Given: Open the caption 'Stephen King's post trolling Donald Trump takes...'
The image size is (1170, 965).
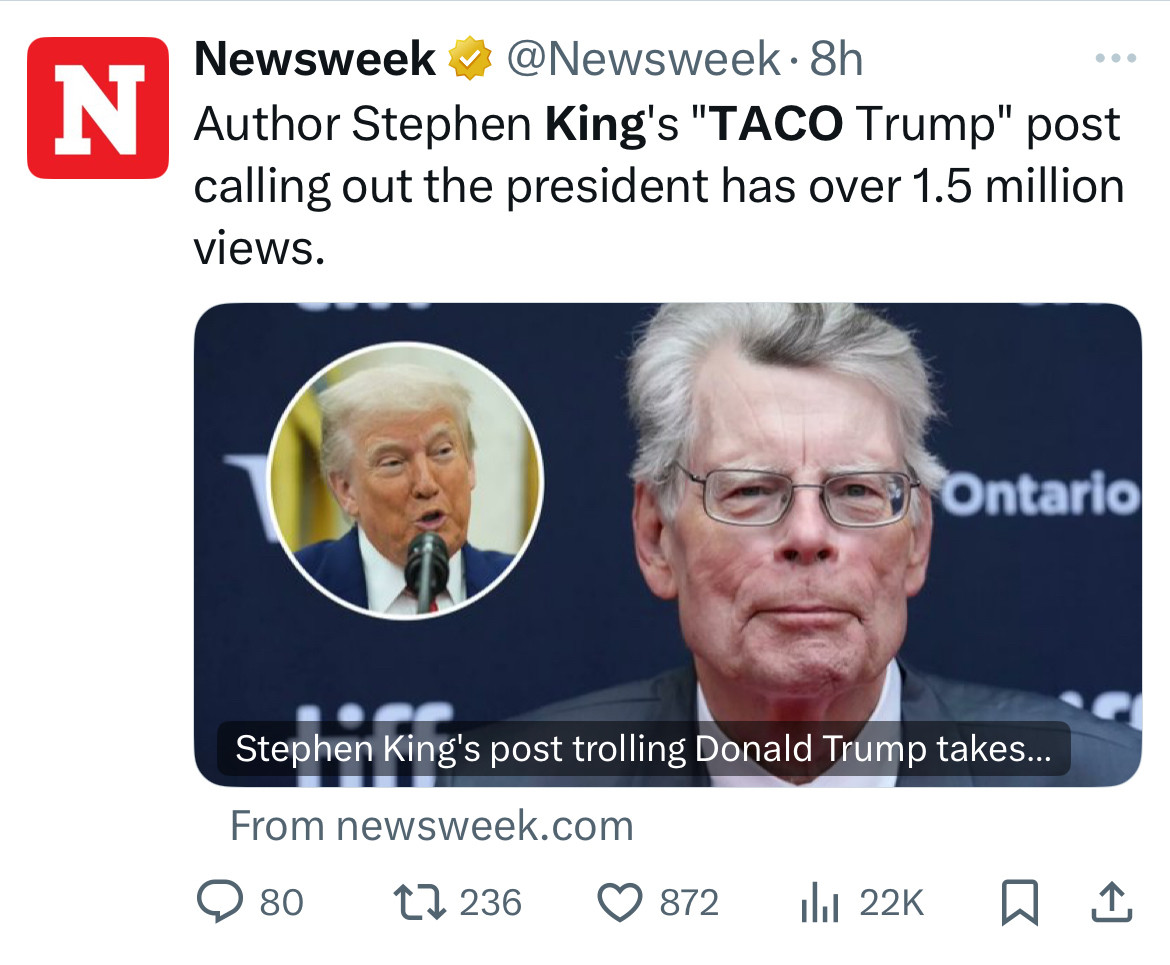Looking at the screenshot, I should pyautogui.click(x=643, y=748).
